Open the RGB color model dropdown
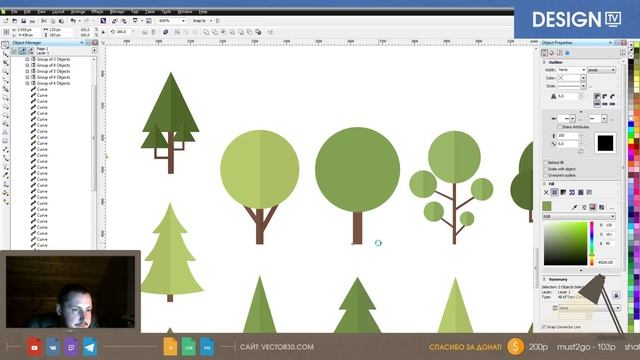Screen dimensions: 640x360 [579, 216]
